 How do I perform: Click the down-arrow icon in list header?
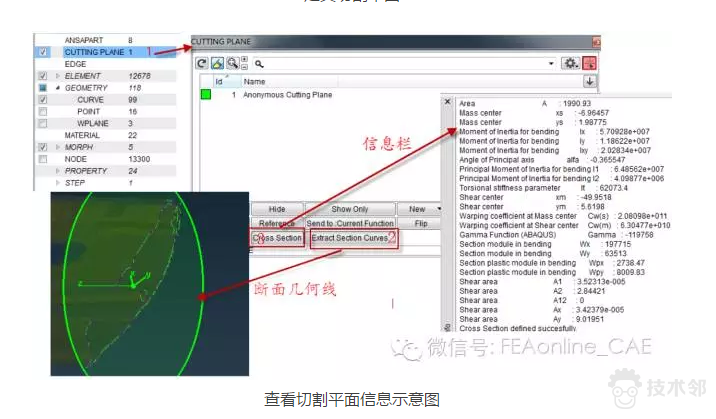(x=589, y=81)
